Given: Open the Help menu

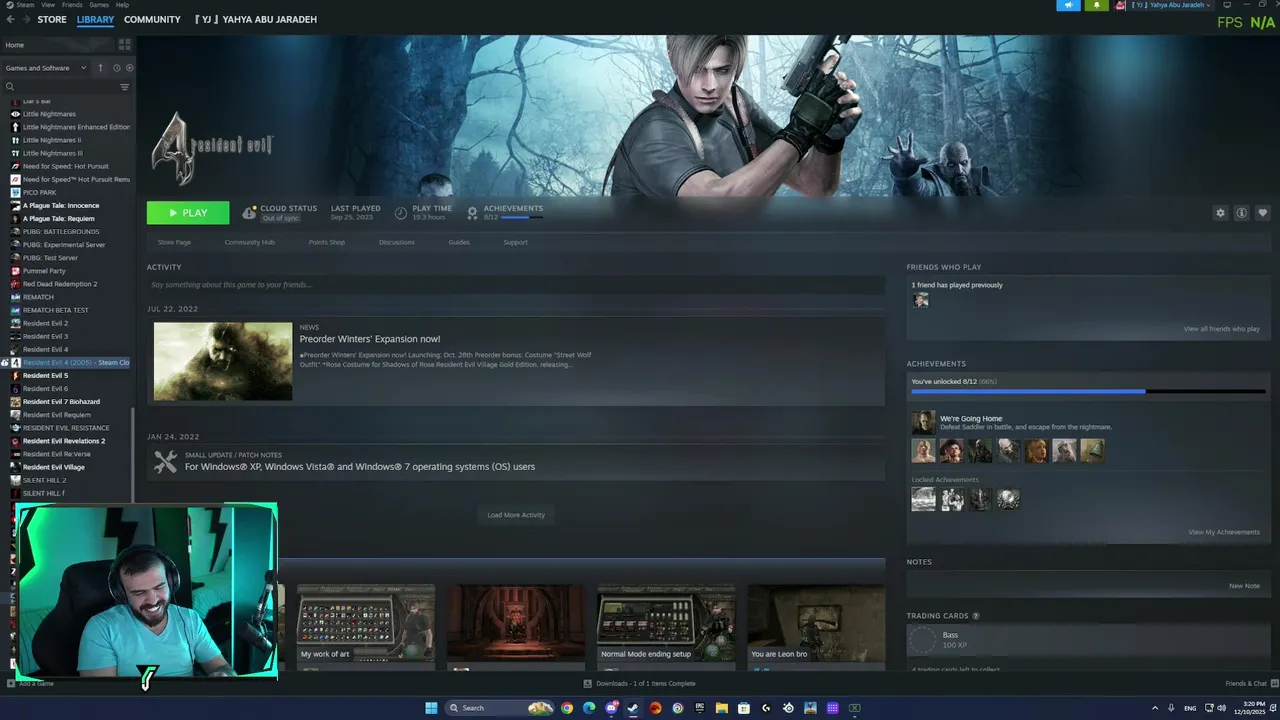Looking at the screenshot, I should tap(124, 5).
